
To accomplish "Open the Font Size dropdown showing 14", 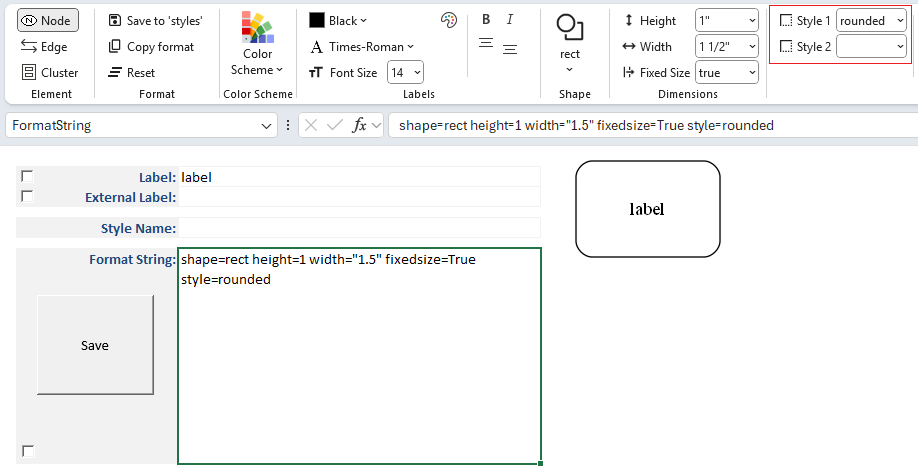I will point(405,72).
